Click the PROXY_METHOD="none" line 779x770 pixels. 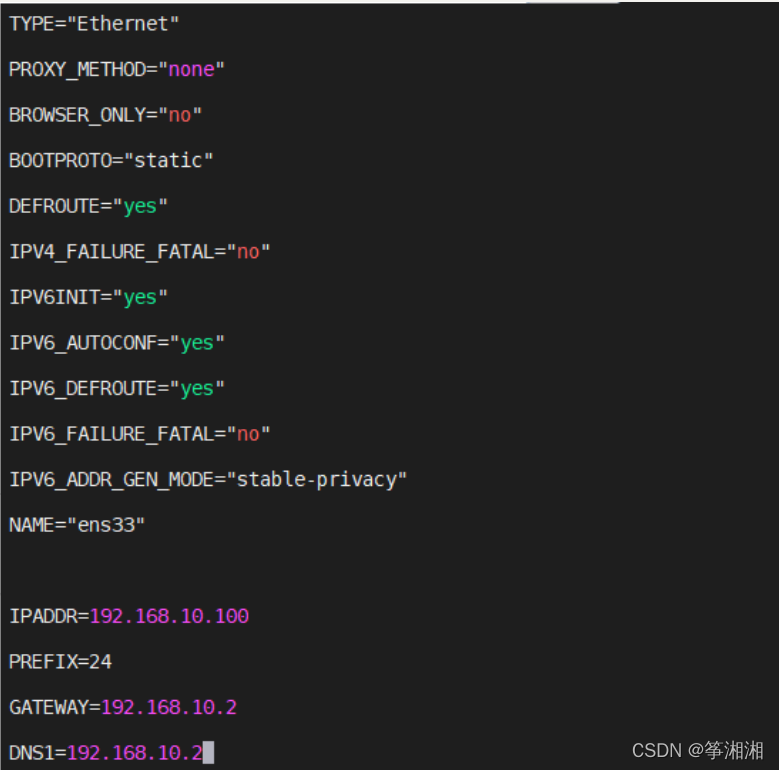117,69
